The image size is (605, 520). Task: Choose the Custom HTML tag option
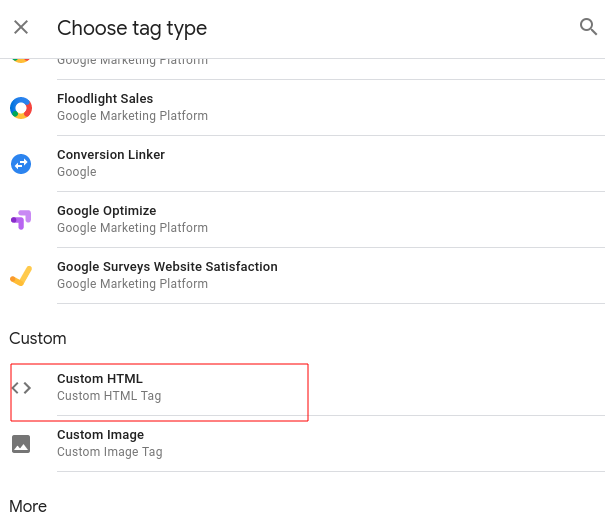[x=100, y=379]
